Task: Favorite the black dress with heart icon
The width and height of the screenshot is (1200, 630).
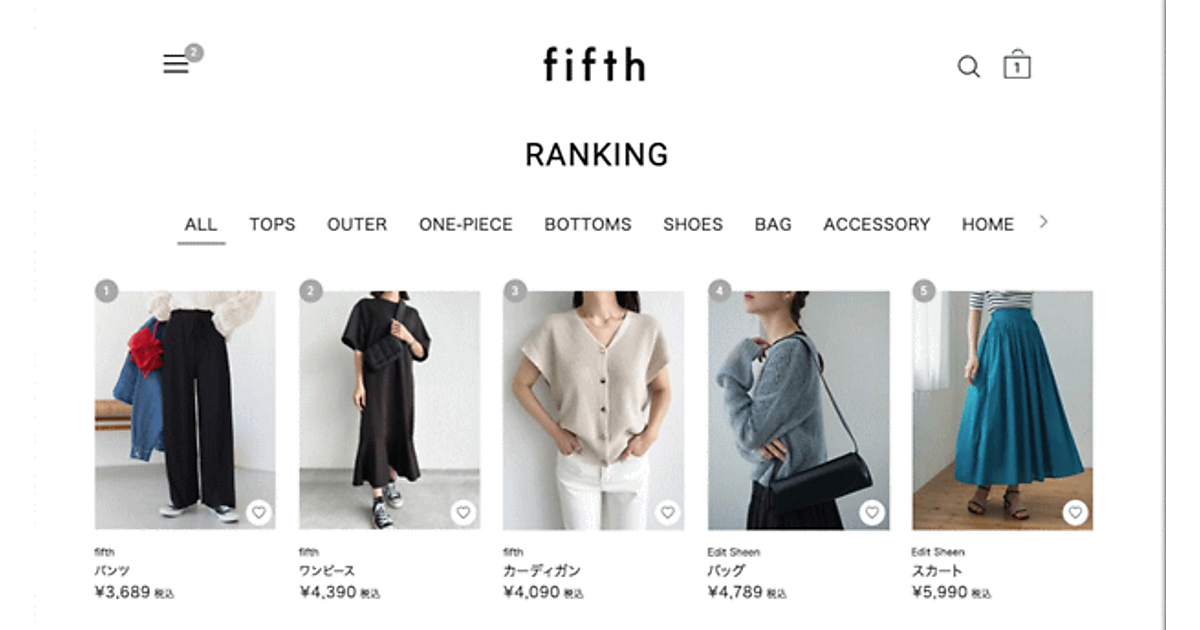Action: click(x=462, y=513)
